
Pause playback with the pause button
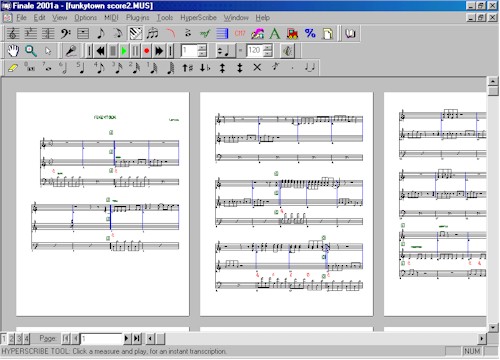pyautogui.click(x=135, y=51)
